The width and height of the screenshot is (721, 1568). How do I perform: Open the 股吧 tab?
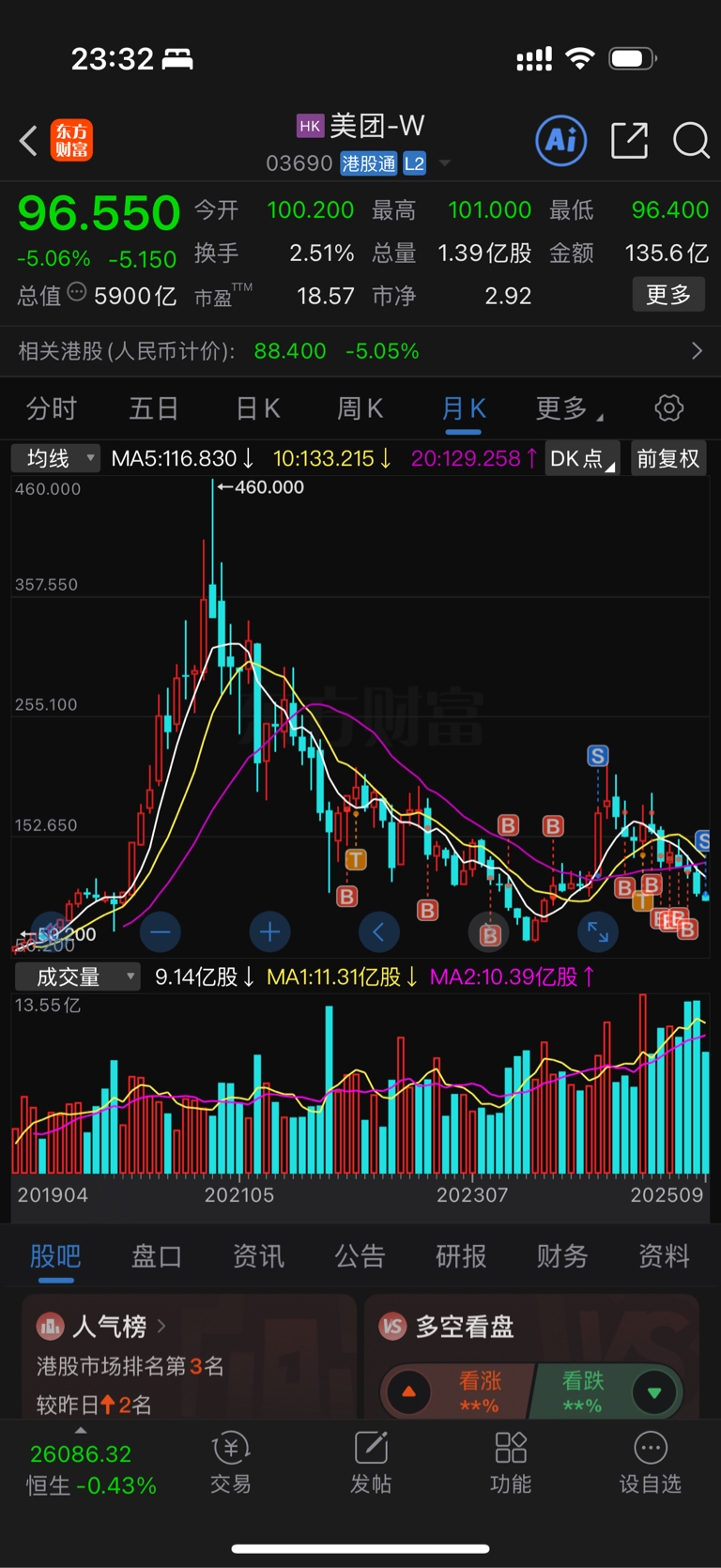tap(55, 1255)
